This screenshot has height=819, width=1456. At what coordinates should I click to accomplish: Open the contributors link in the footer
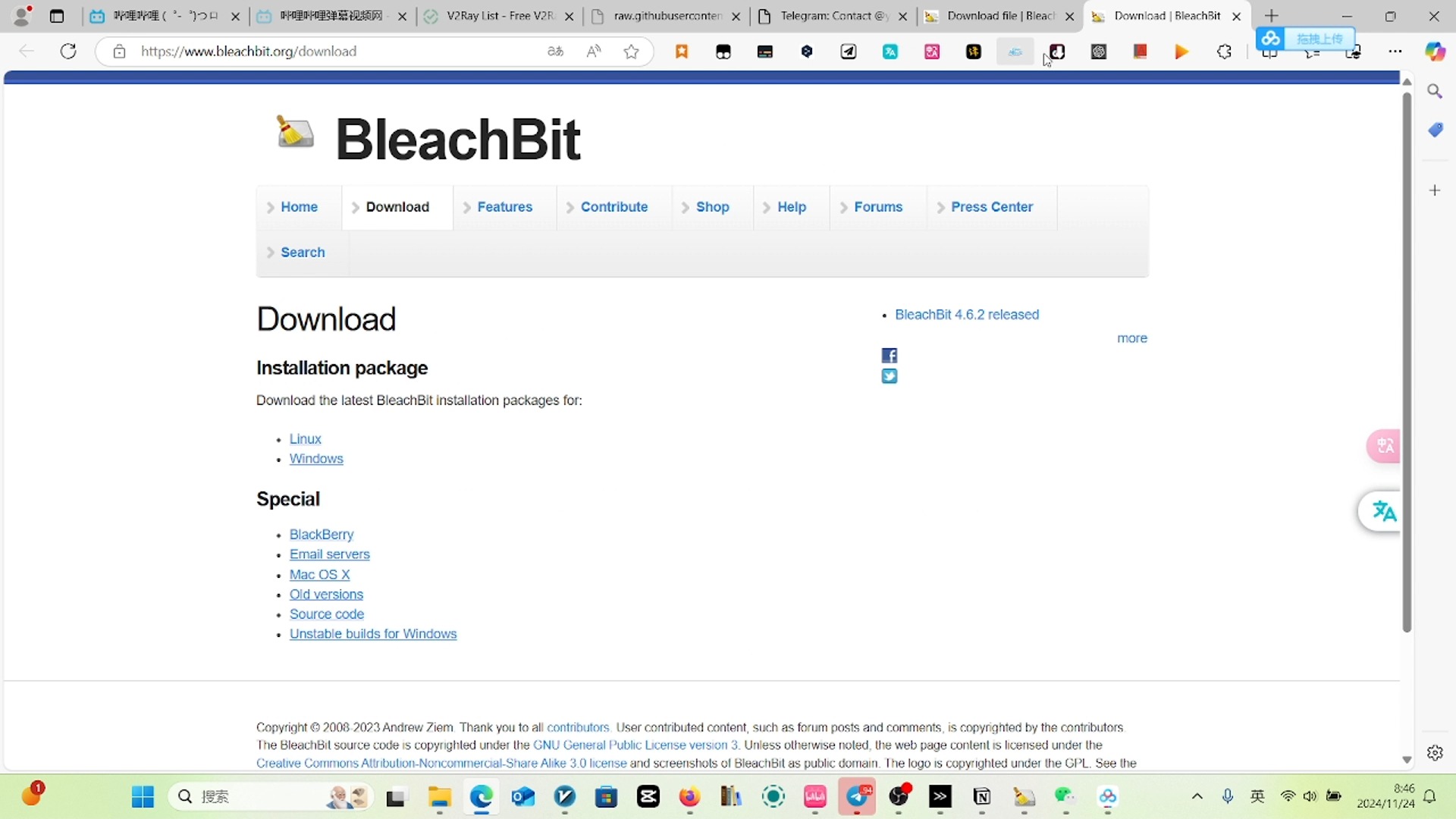578,727
